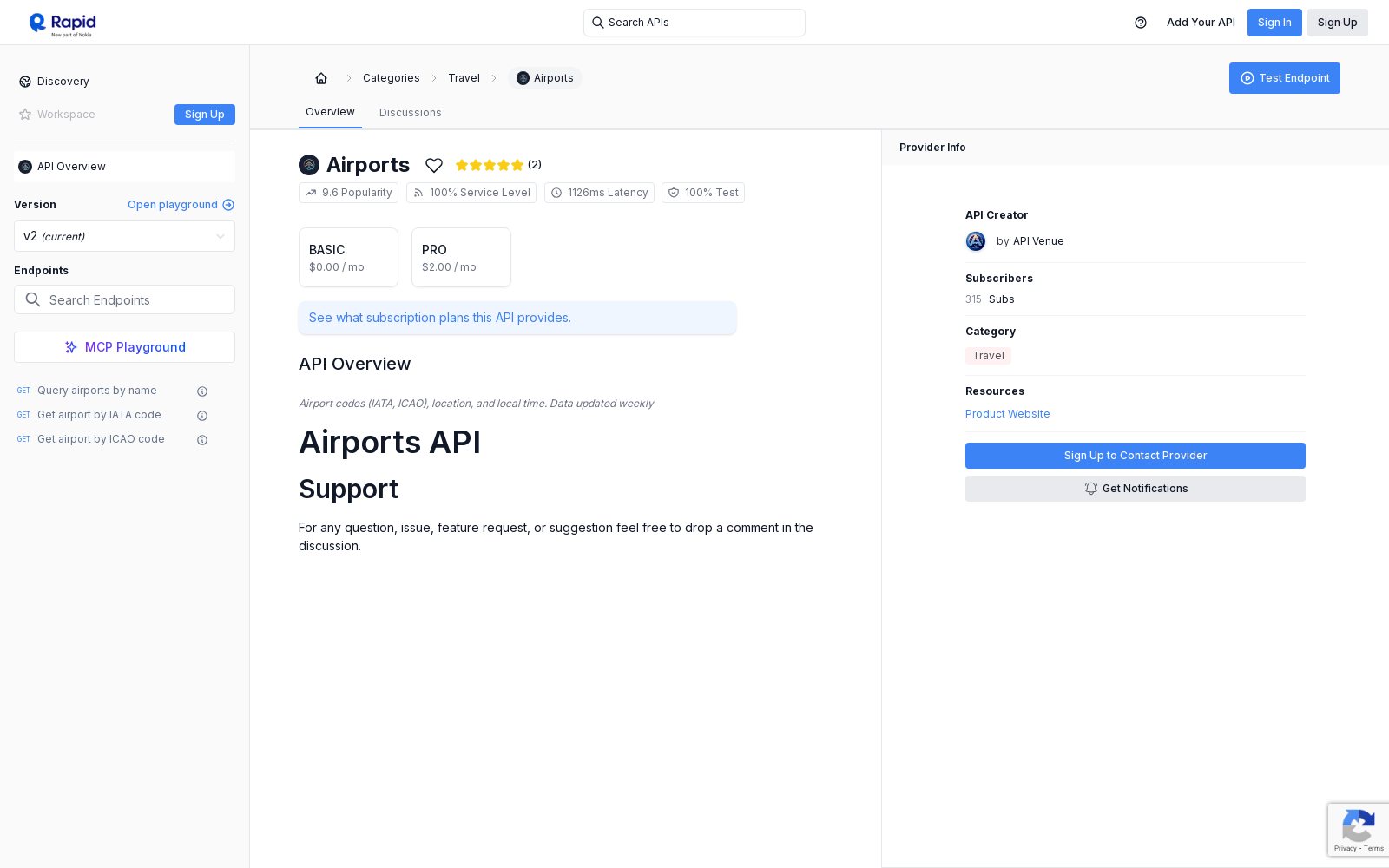Go to the home breadcrumb icon

[x=321, y=78]
